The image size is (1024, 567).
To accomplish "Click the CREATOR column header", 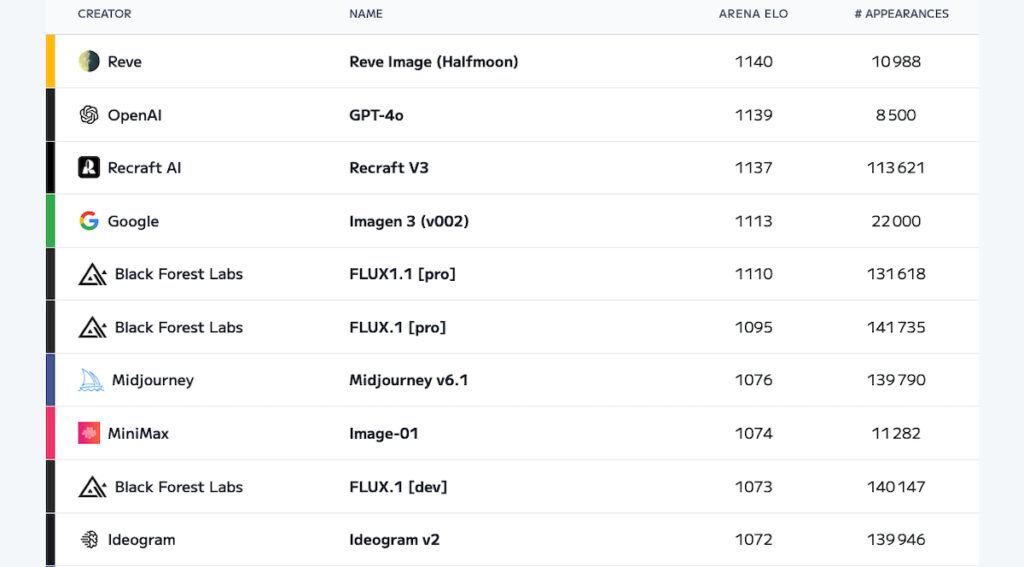I will [x=104, y=14].
